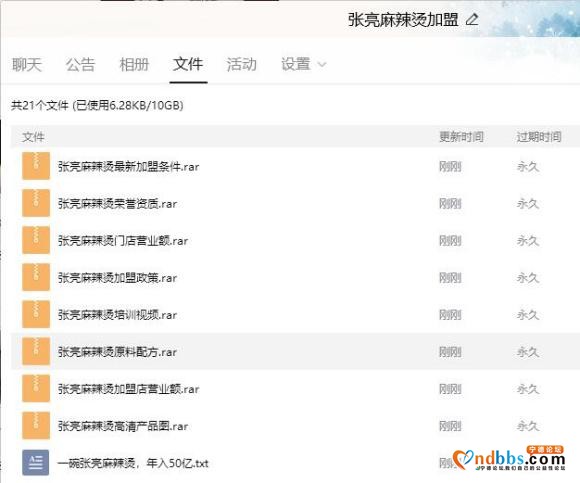Click rar icon of 张亮麻辣烫原料配方
580x483 pixels.
[x=36, y=351]
